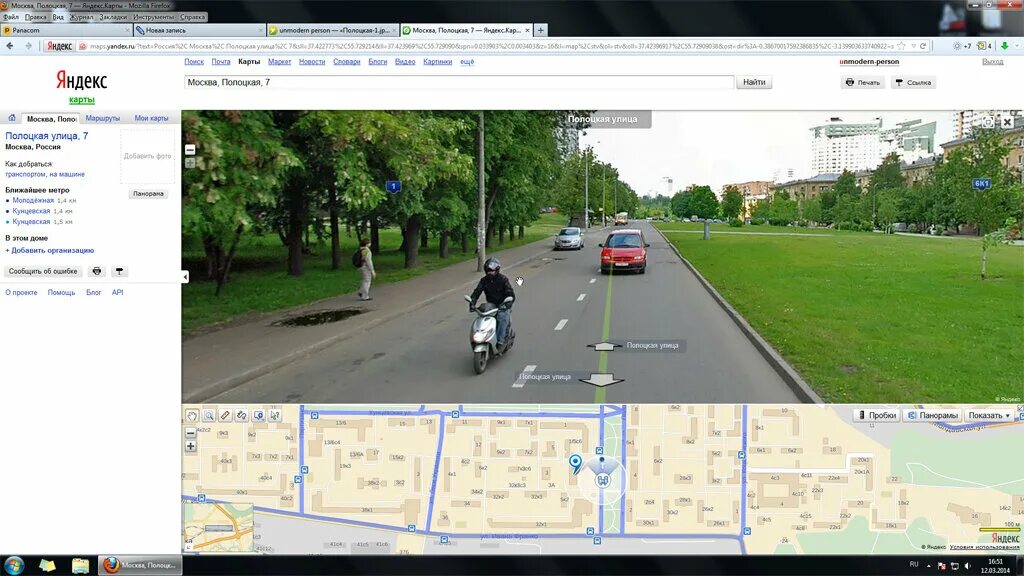Toggle Панорамы layer on map
1024x576 pixels.
(932, 415)
